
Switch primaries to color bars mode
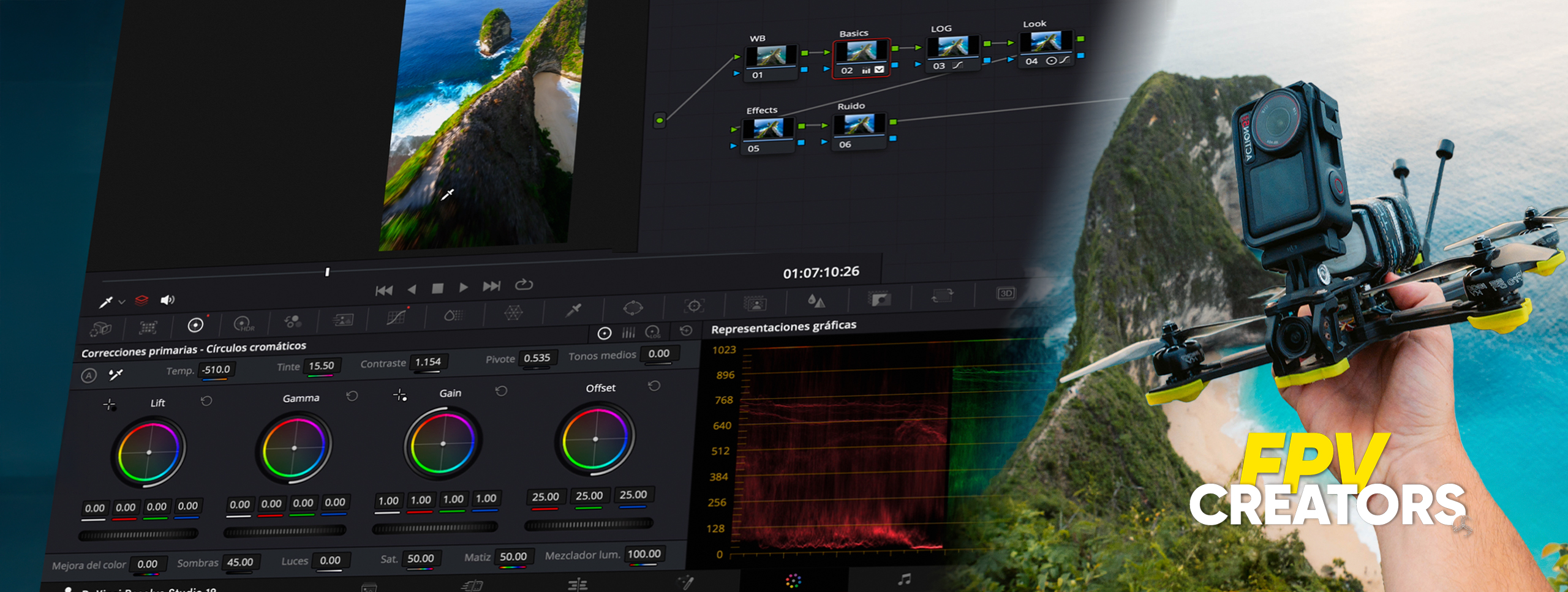628,332
